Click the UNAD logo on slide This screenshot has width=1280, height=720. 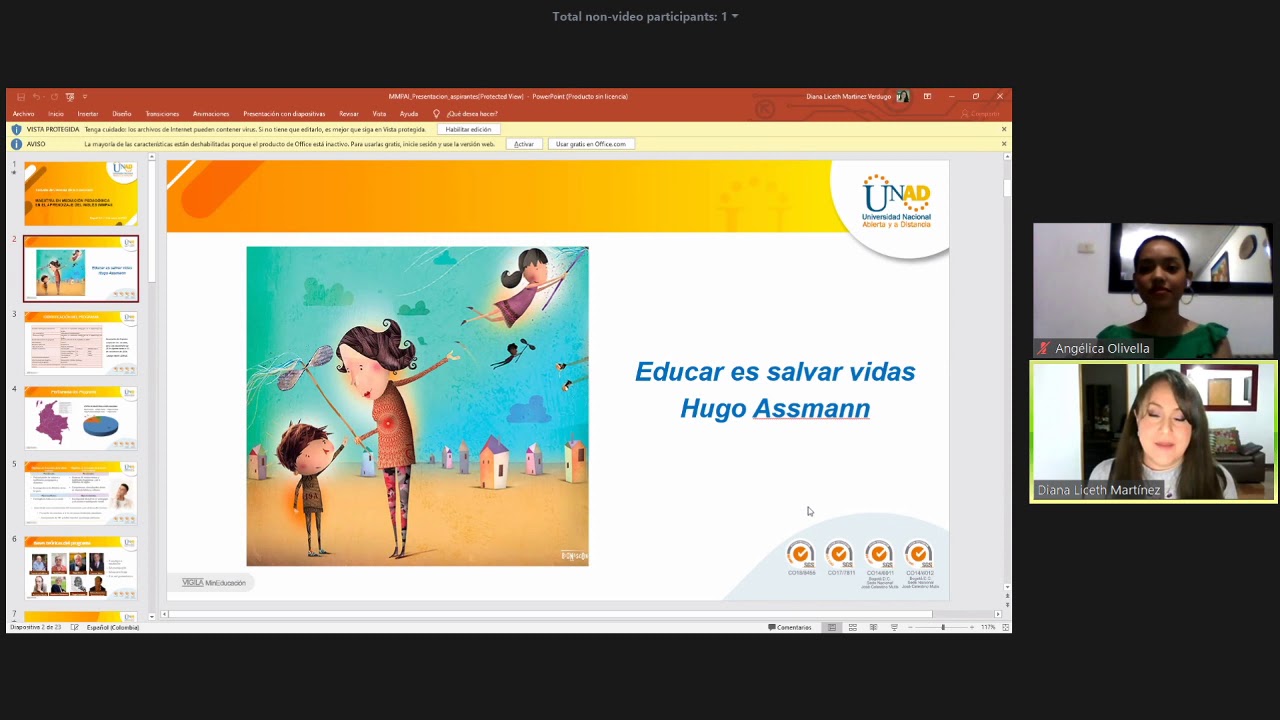(x=896, y=201)
